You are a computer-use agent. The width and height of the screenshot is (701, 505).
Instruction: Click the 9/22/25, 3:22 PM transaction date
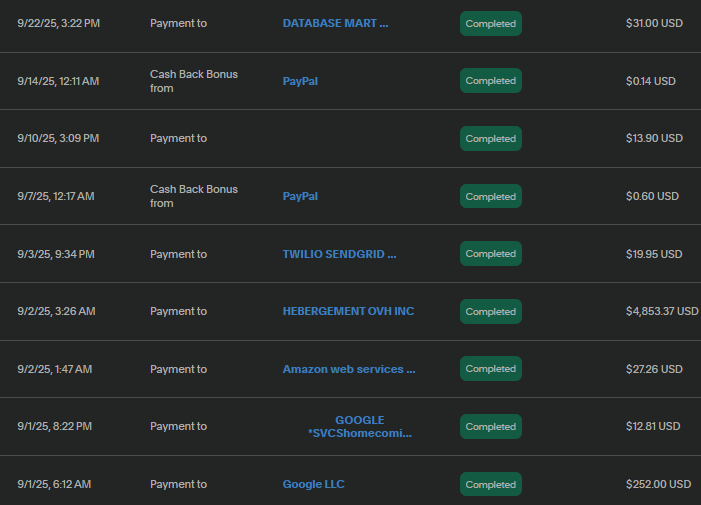(x=58, y=23)
